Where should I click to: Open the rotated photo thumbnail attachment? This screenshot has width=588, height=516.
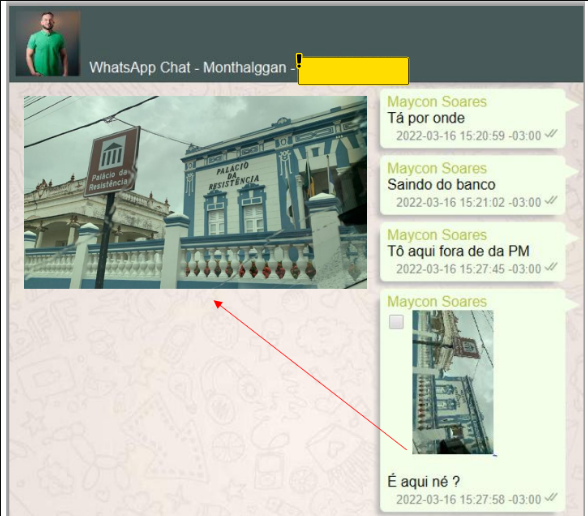[x=453, y=382]
